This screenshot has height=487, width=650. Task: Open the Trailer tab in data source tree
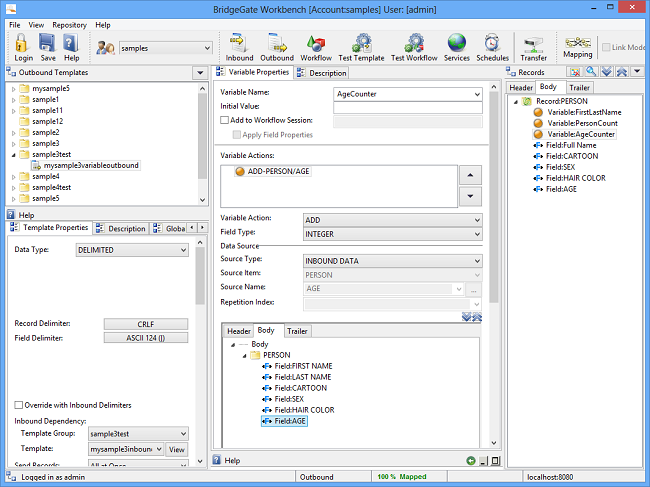pos(297,331)
